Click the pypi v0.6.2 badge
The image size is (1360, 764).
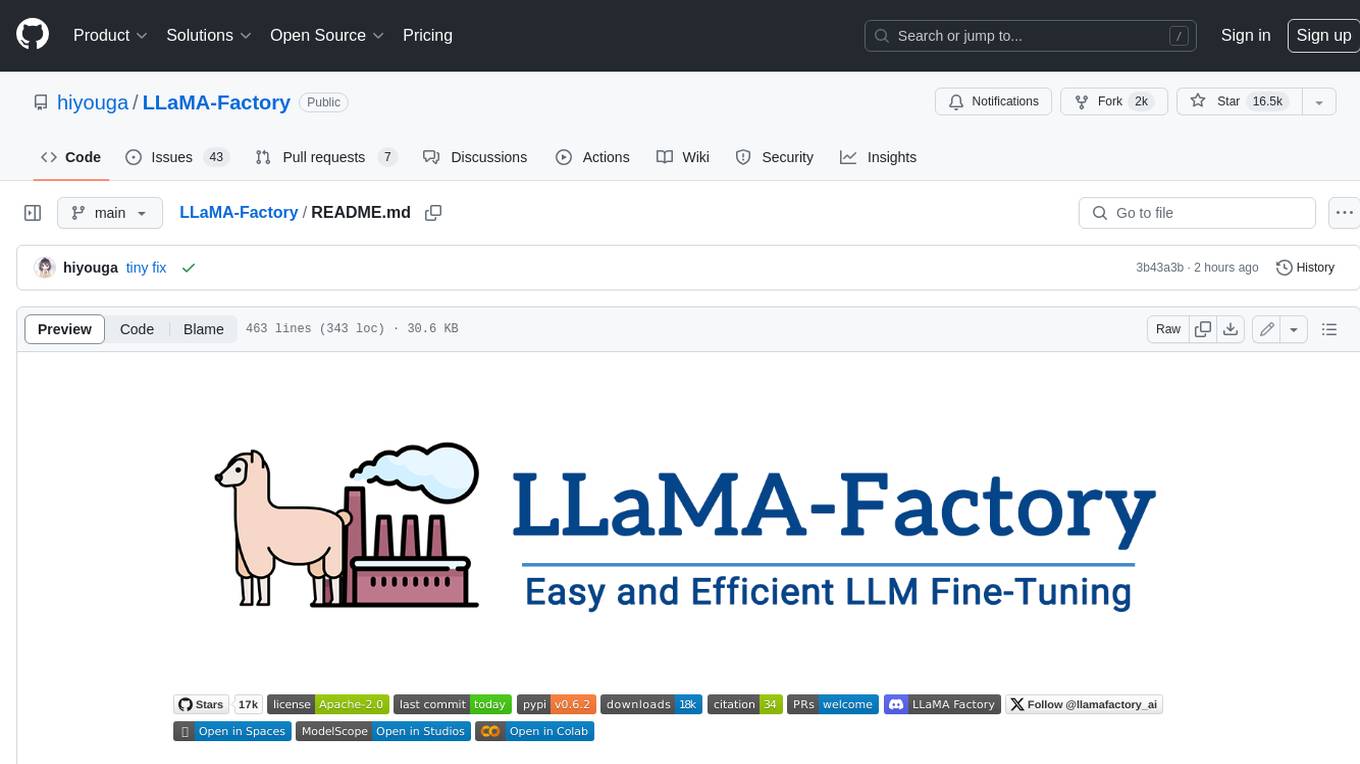(x=557, y=704)
